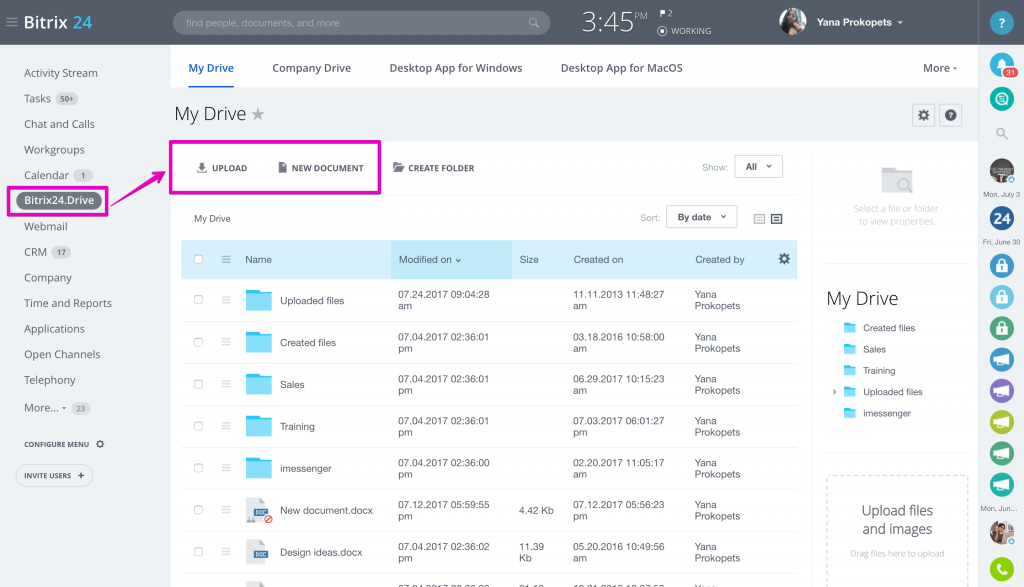This screenshot has width=1024, height=587.
Task: Open the hamburger menu beside Bitrix 24
Action: pyautogui.click(x=12, y=22)
